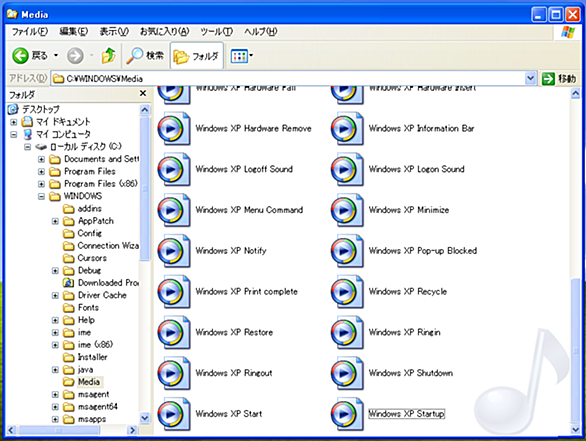Toggle the Folders (フォルダ) pane button
This screenshot has width=586, height=441.
click(197, 56)
